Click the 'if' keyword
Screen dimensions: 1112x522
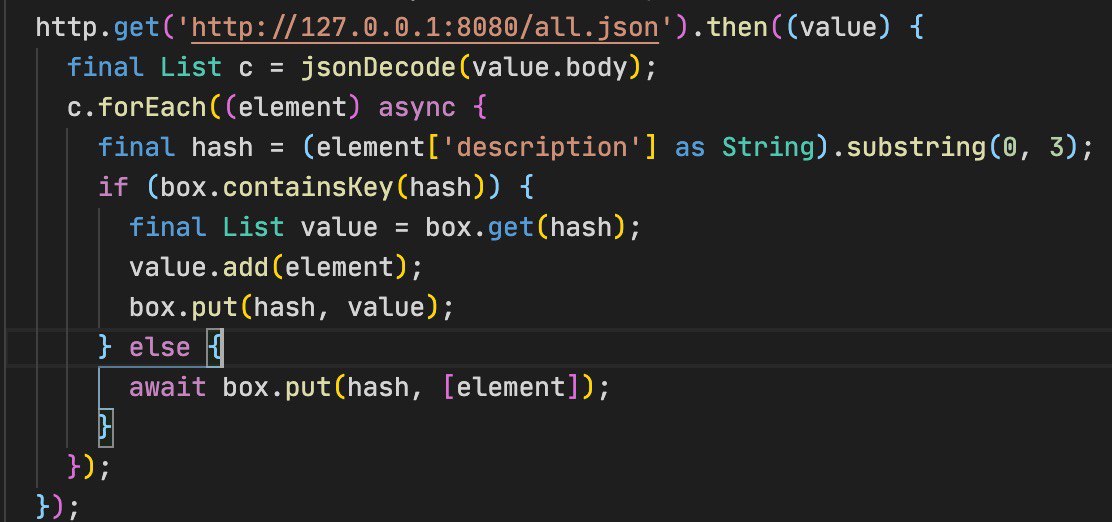pyautogui.click(x=113, y=187)
